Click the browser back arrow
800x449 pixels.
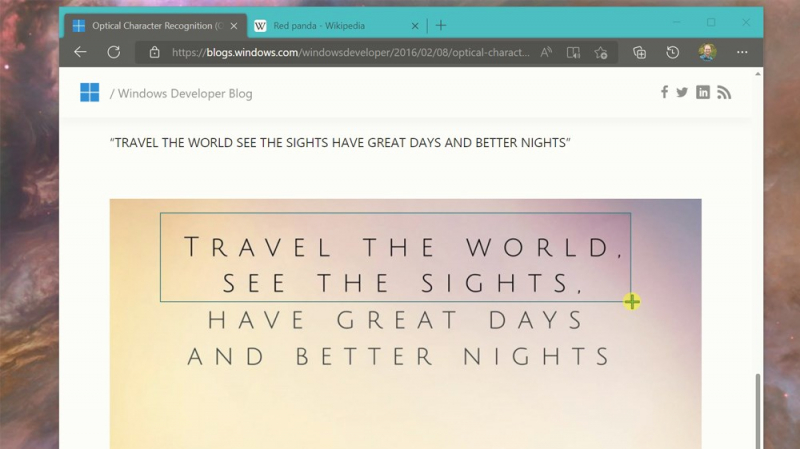81,52
